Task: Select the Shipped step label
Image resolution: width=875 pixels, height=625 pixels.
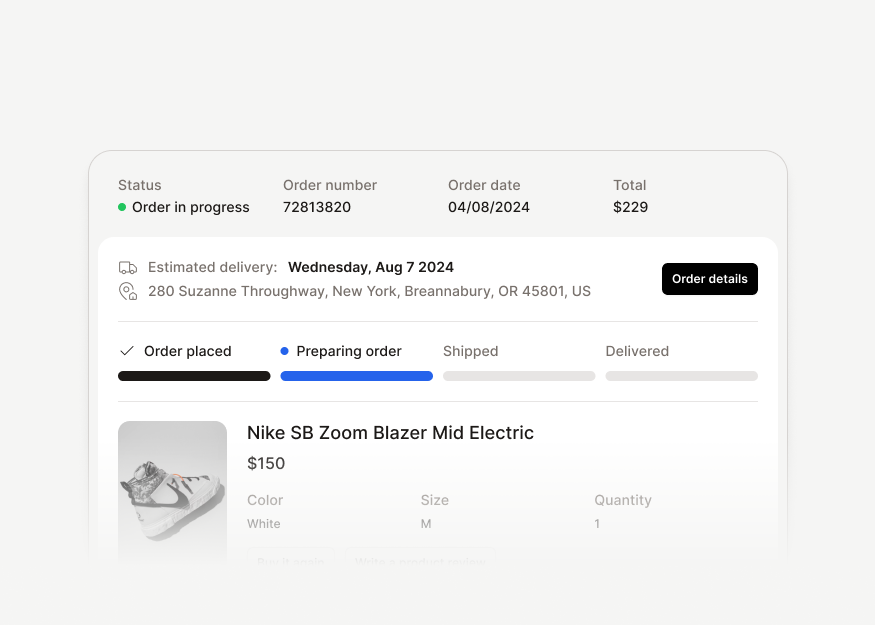Action: point(470,351)
